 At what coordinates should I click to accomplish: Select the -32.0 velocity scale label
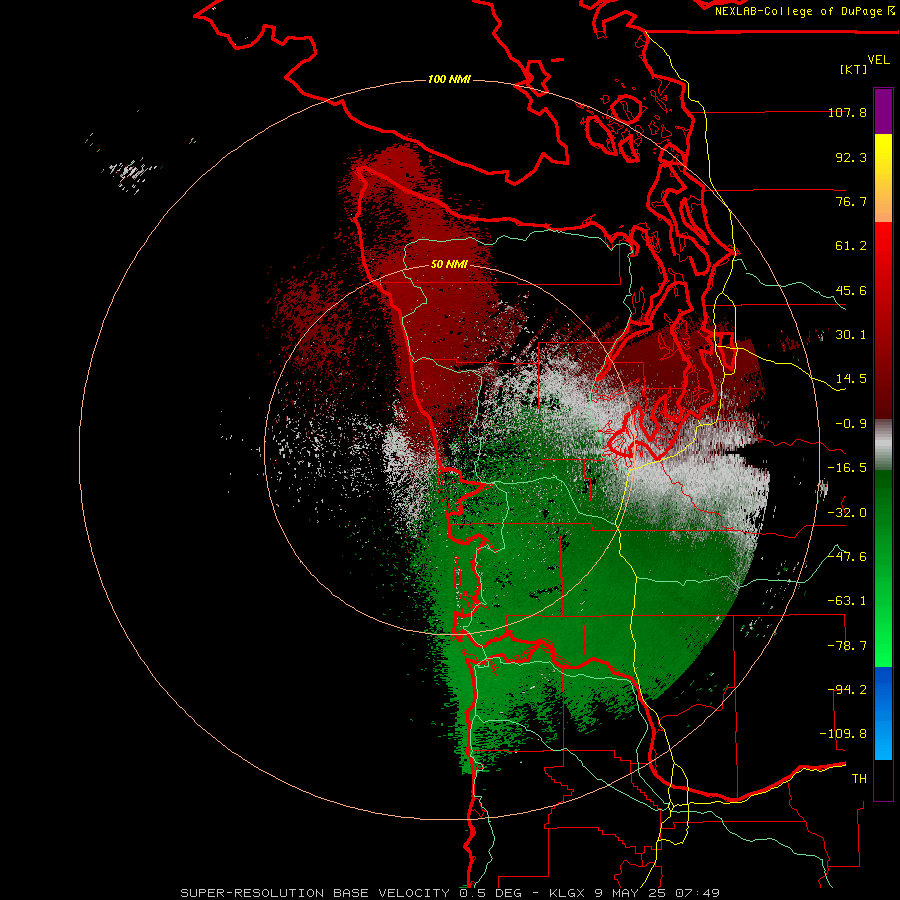[x=847, y=513]
